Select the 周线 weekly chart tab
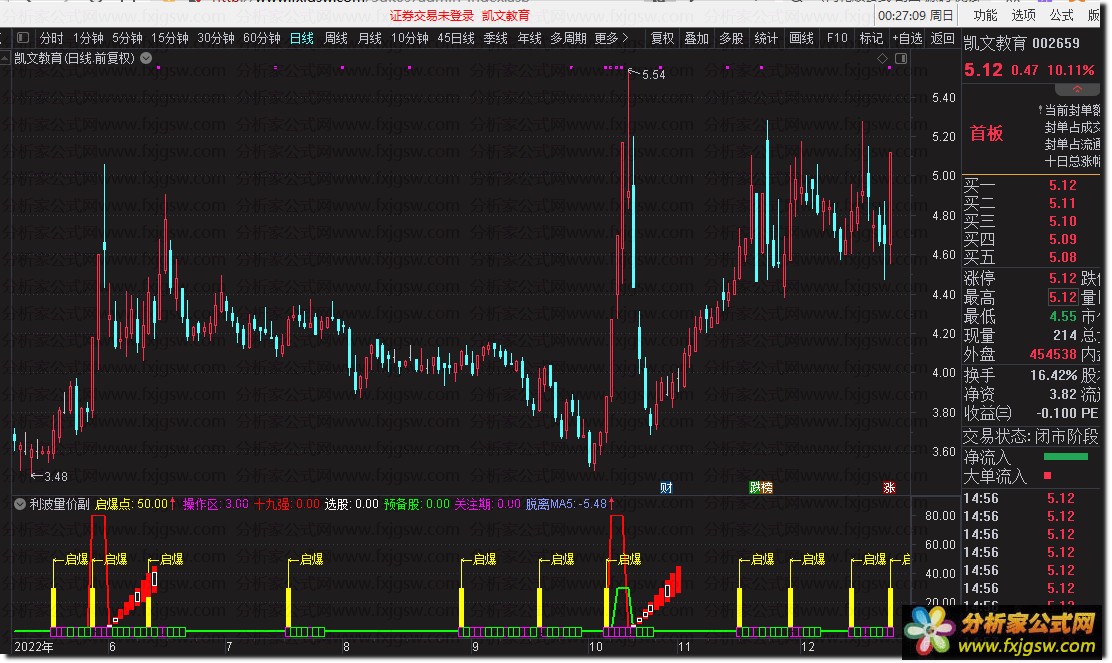Viewport: 1112px width, 663px height. click(x=335, y=38)
